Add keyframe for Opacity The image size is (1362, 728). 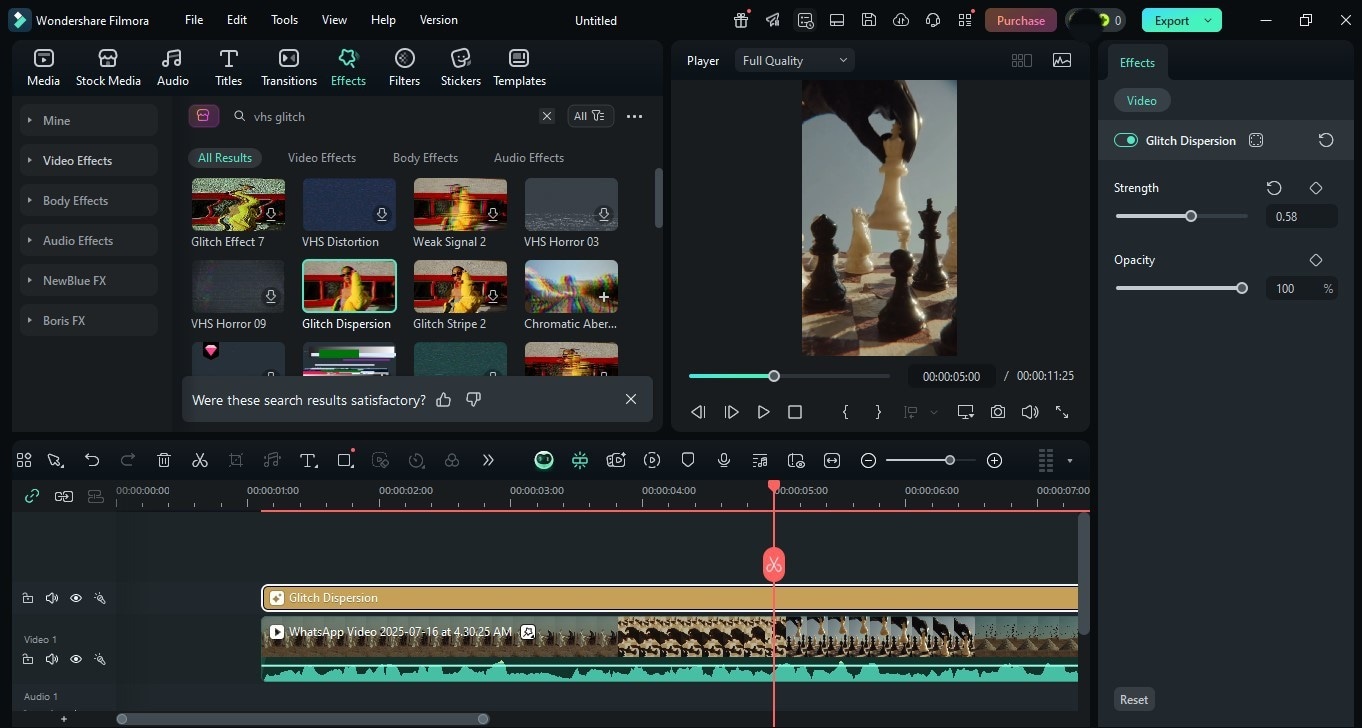1316,260
